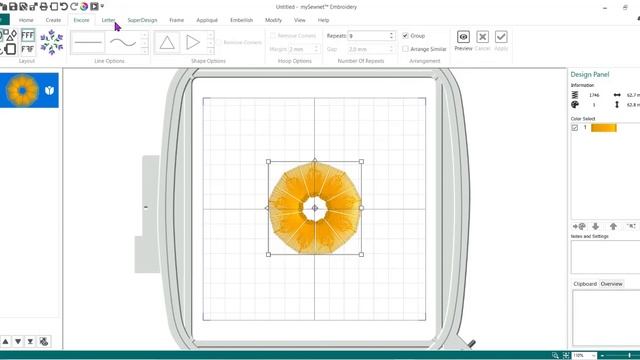640x360 pixels.
Task: Adjust the Gap stepper value
Action: coord(391,49)
